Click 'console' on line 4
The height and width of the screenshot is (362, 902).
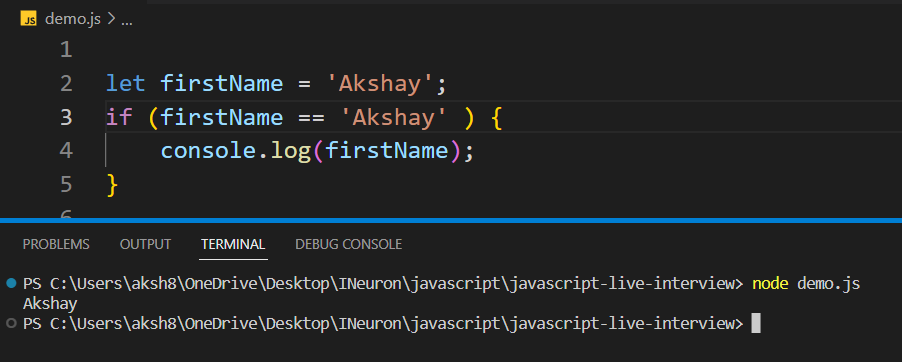pos(207,151)
